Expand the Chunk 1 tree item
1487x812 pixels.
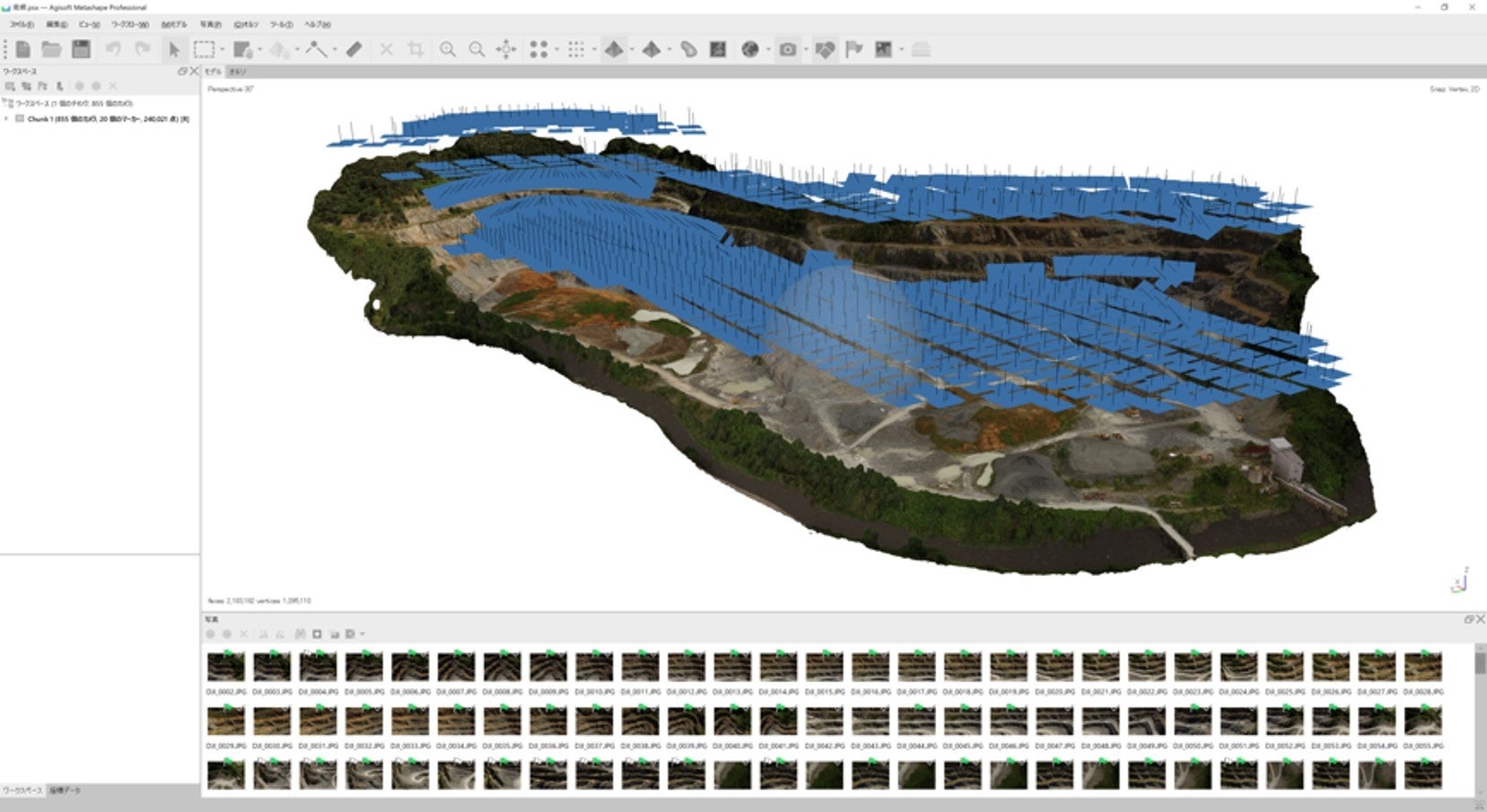7,118
